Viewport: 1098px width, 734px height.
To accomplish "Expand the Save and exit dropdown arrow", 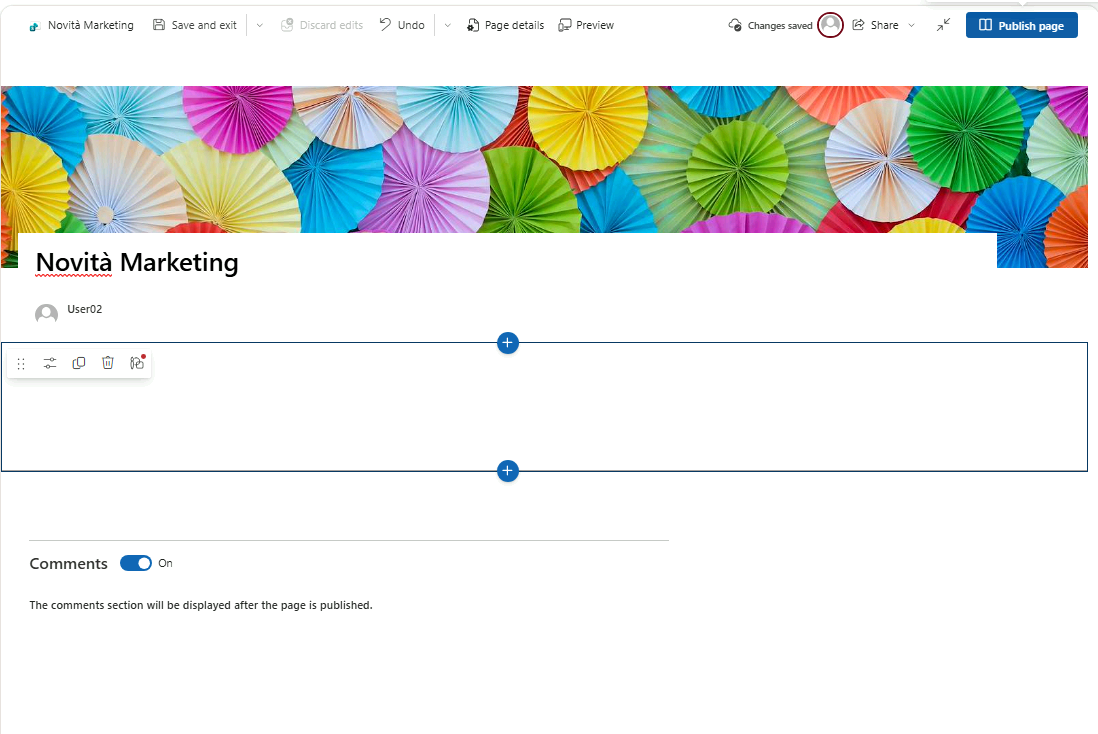I will pos(259,25).
